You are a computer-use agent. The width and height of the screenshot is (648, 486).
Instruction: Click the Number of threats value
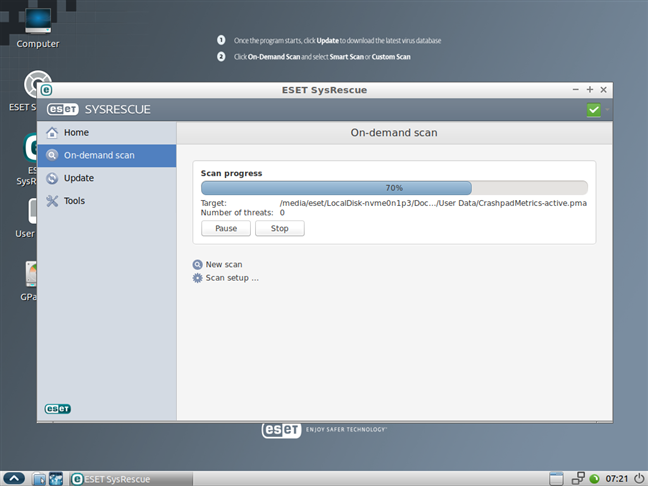coord(282,213)
